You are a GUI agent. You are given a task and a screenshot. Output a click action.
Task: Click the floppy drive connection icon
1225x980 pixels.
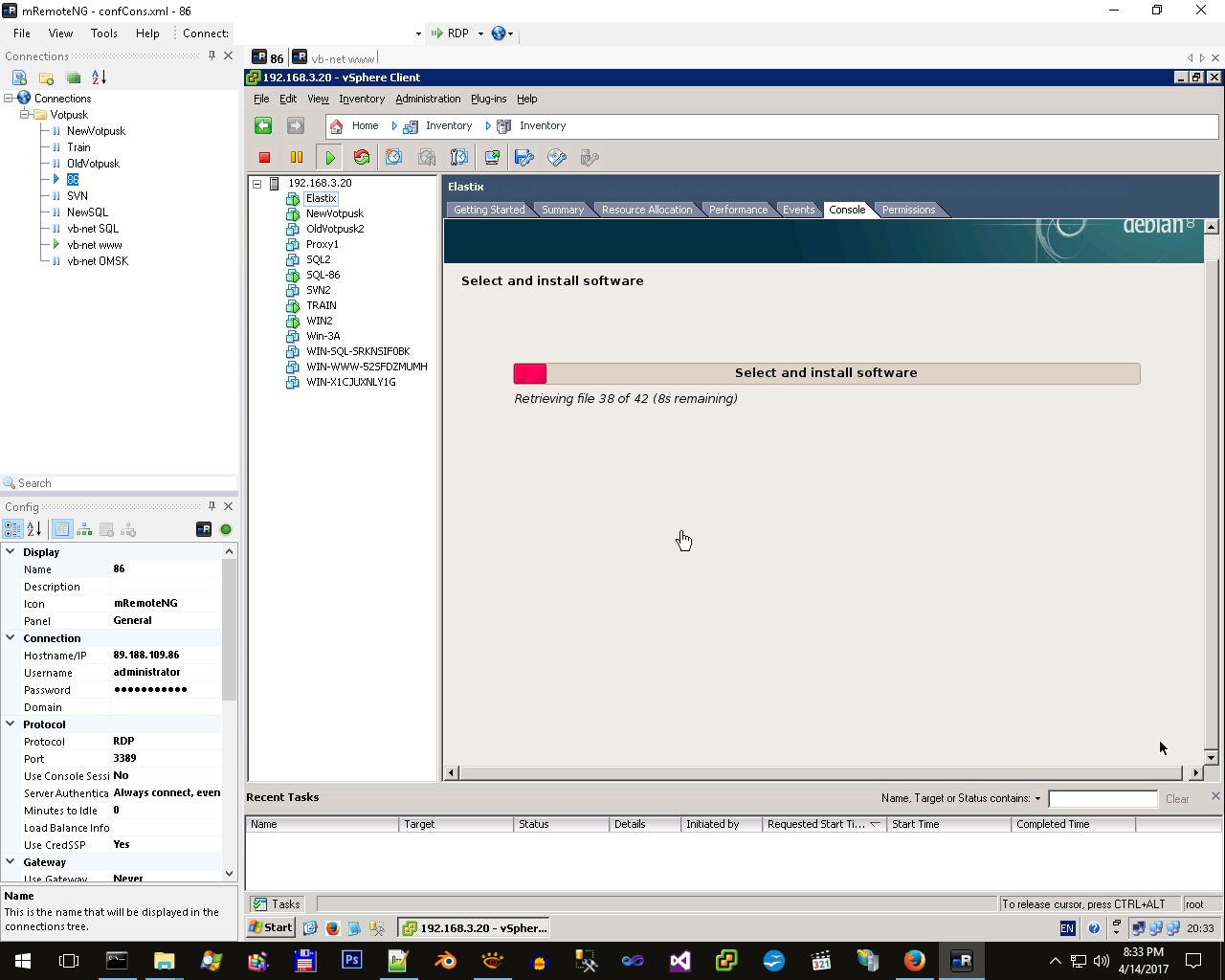[524, 158]
